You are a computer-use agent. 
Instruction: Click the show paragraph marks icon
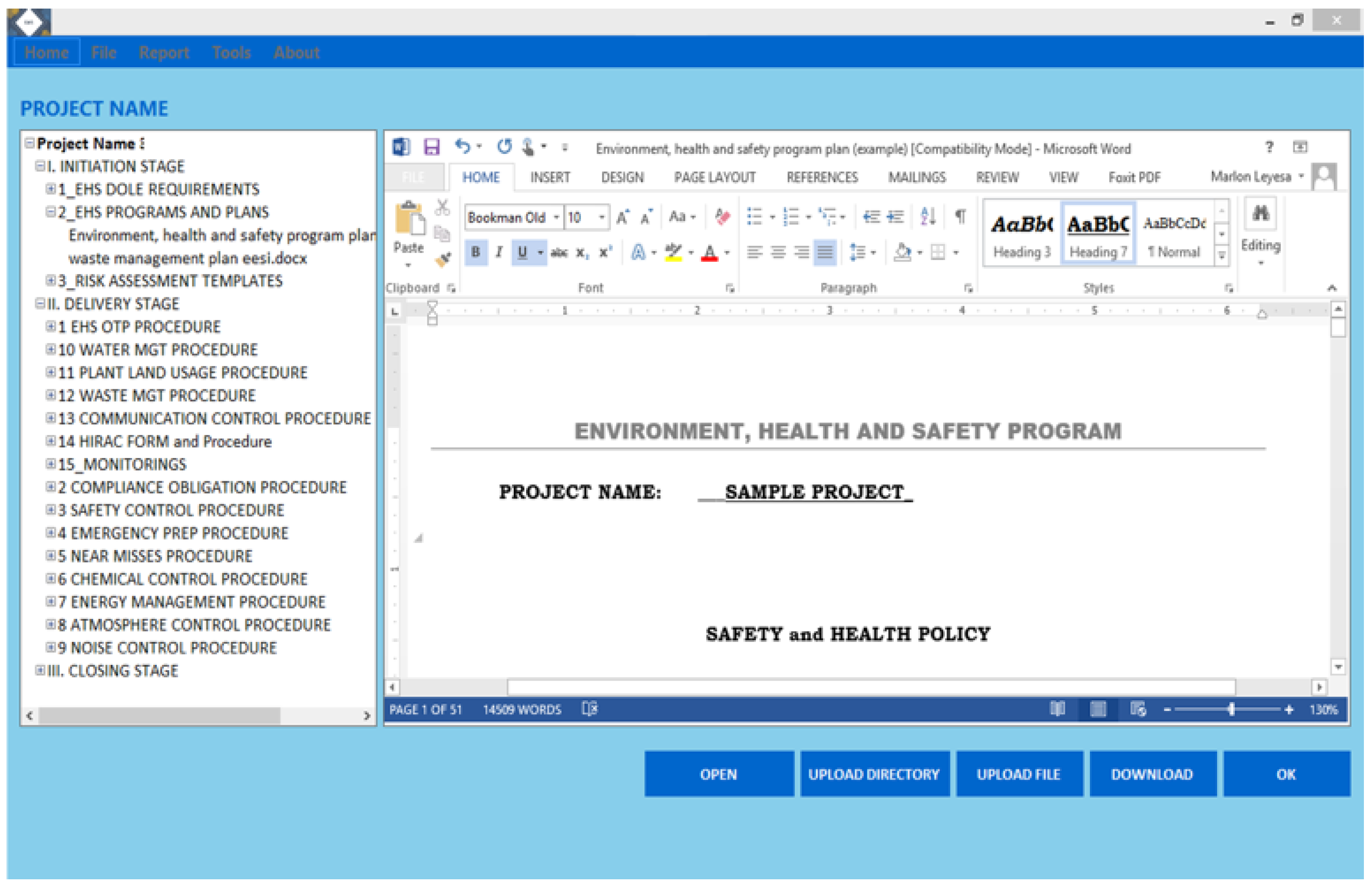(960, 217)
